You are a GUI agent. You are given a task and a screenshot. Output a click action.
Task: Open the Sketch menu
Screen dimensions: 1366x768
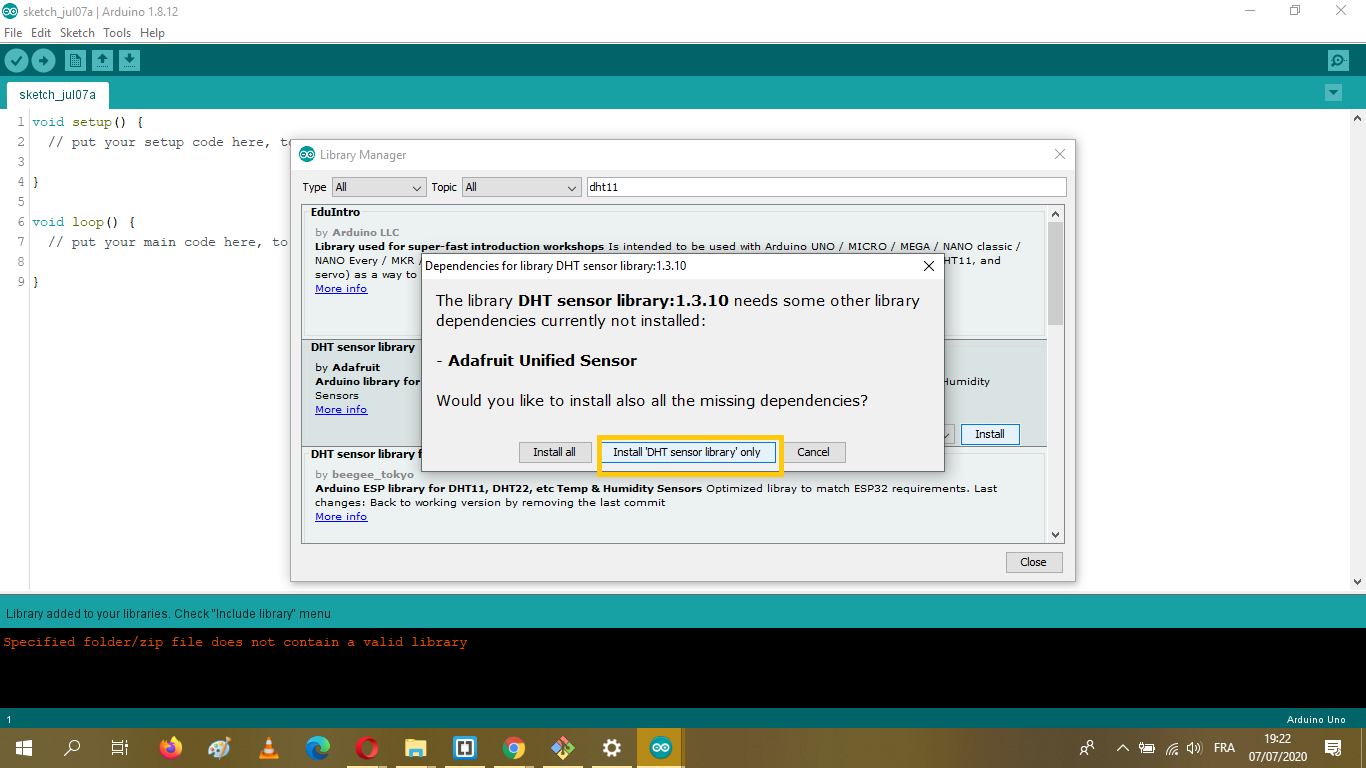(77, 33)
